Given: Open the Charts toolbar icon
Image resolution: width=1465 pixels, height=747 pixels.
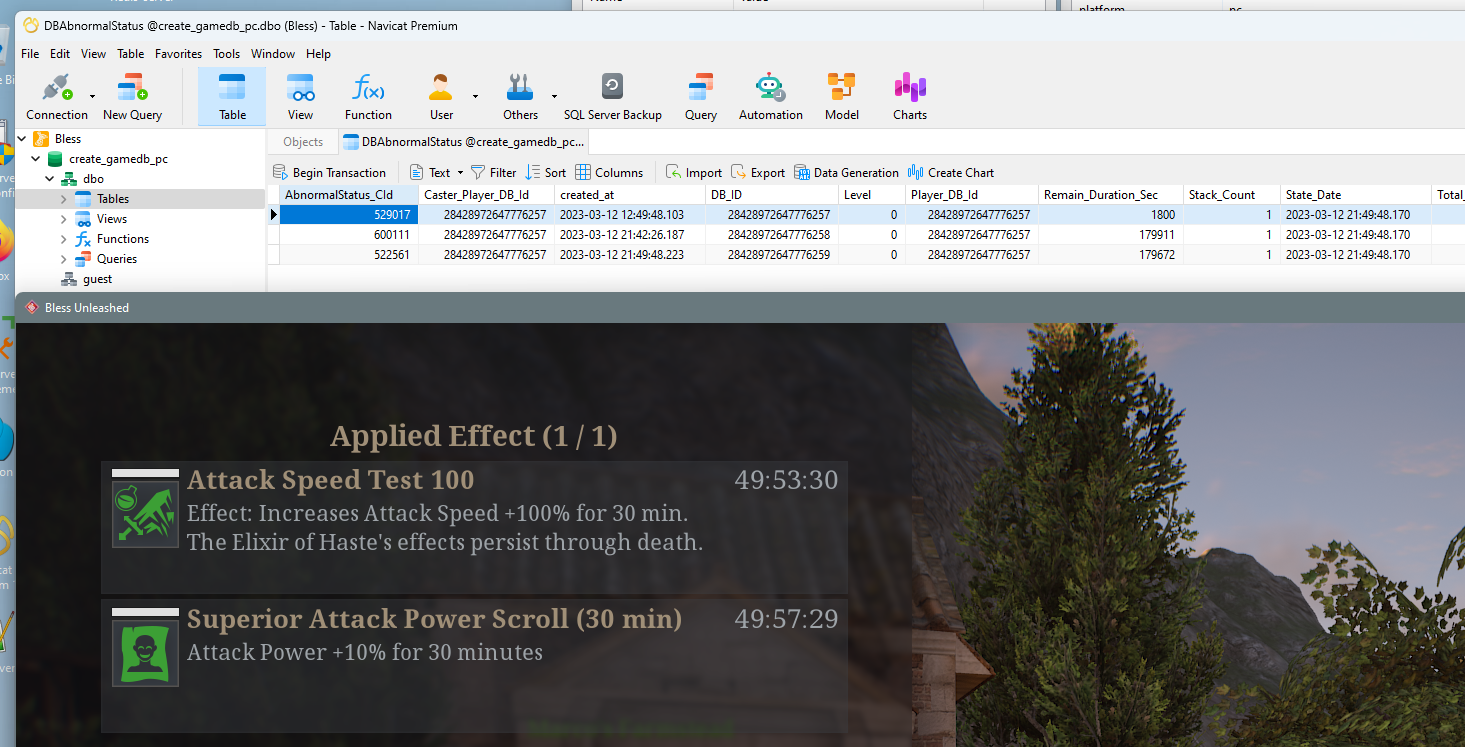Looking at the screenshot, I should click(910, 97).
